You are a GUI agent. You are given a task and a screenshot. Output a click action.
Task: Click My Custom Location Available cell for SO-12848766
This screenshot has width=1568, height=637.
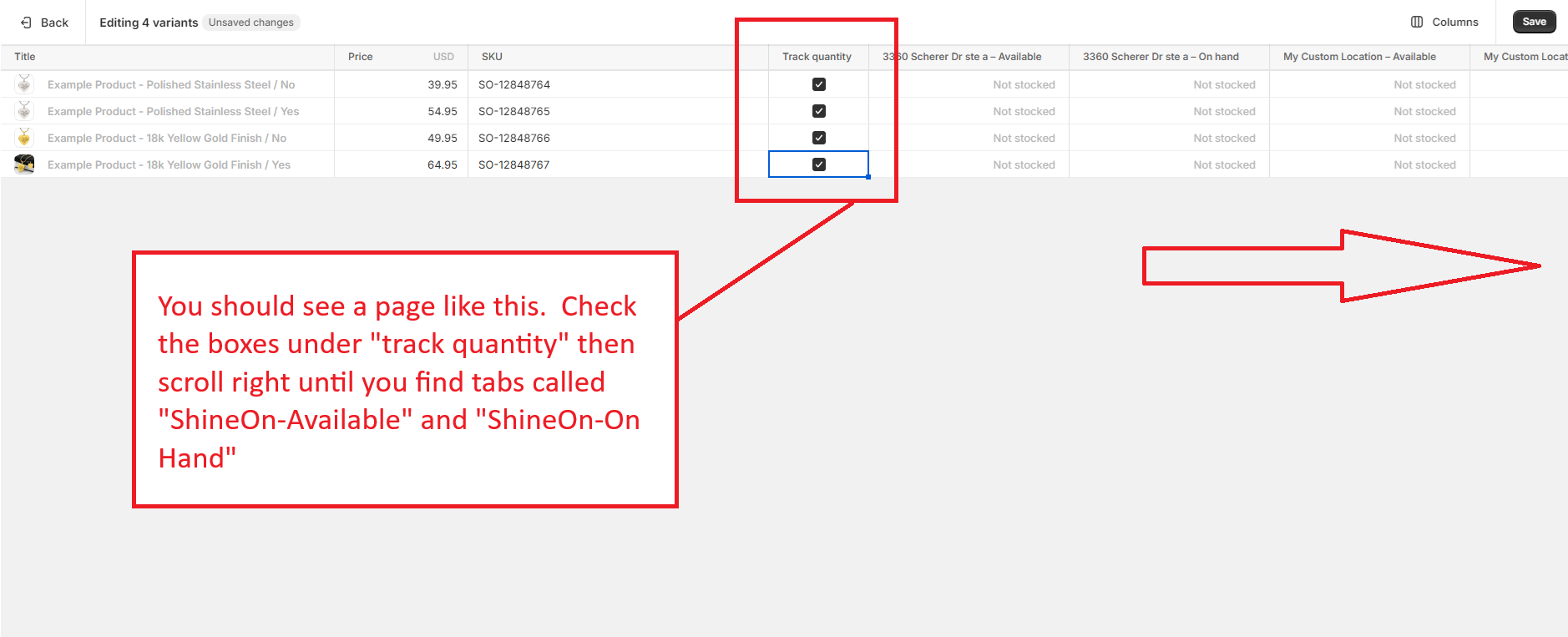coord(1369,138)
